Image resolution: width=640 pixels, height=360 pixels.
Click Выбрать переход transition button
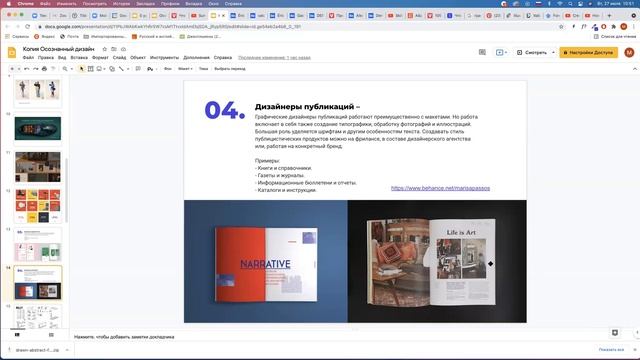click(x=230, y=69)
